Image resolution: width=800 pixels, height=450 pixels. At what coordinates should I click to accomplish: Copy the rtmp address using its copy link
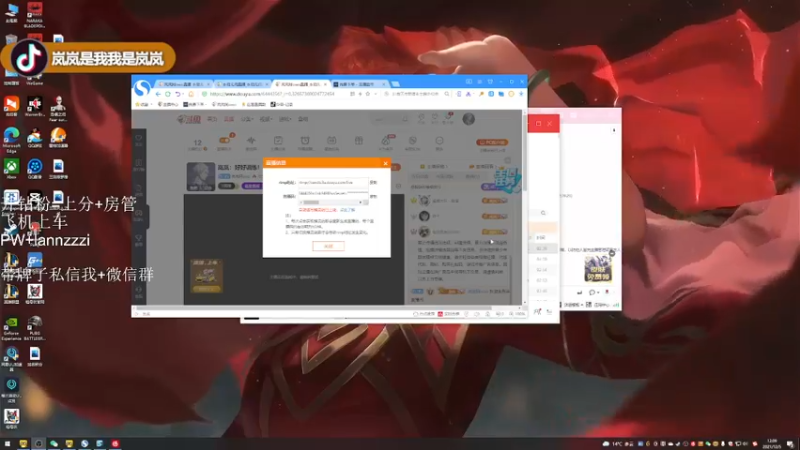point(373,182)
